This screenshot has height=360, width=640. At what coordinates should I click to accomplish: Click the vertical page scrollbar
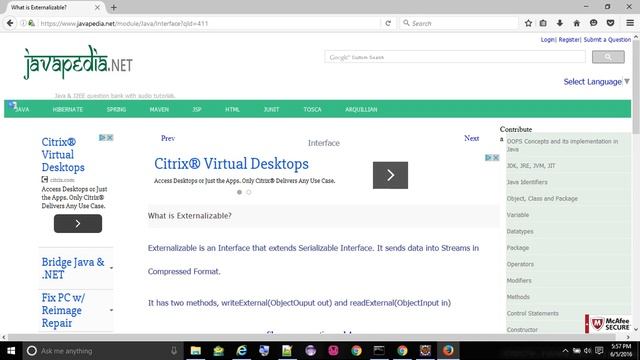(636, 87)
